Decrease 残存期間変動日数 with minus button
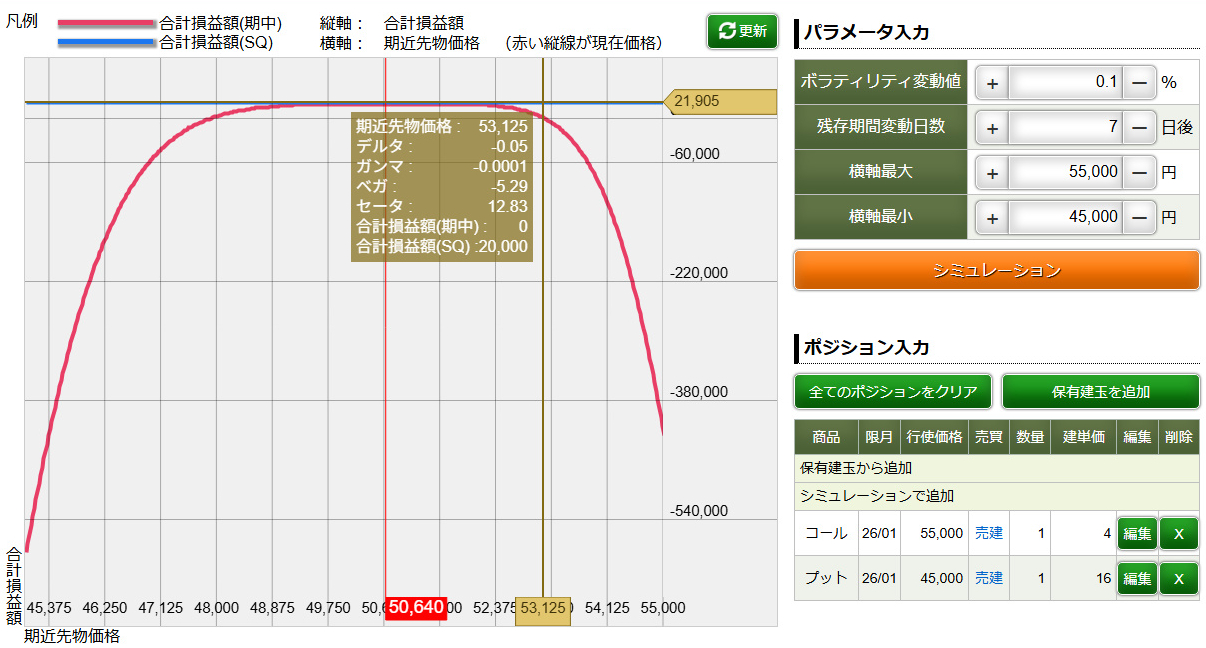 1139,127
